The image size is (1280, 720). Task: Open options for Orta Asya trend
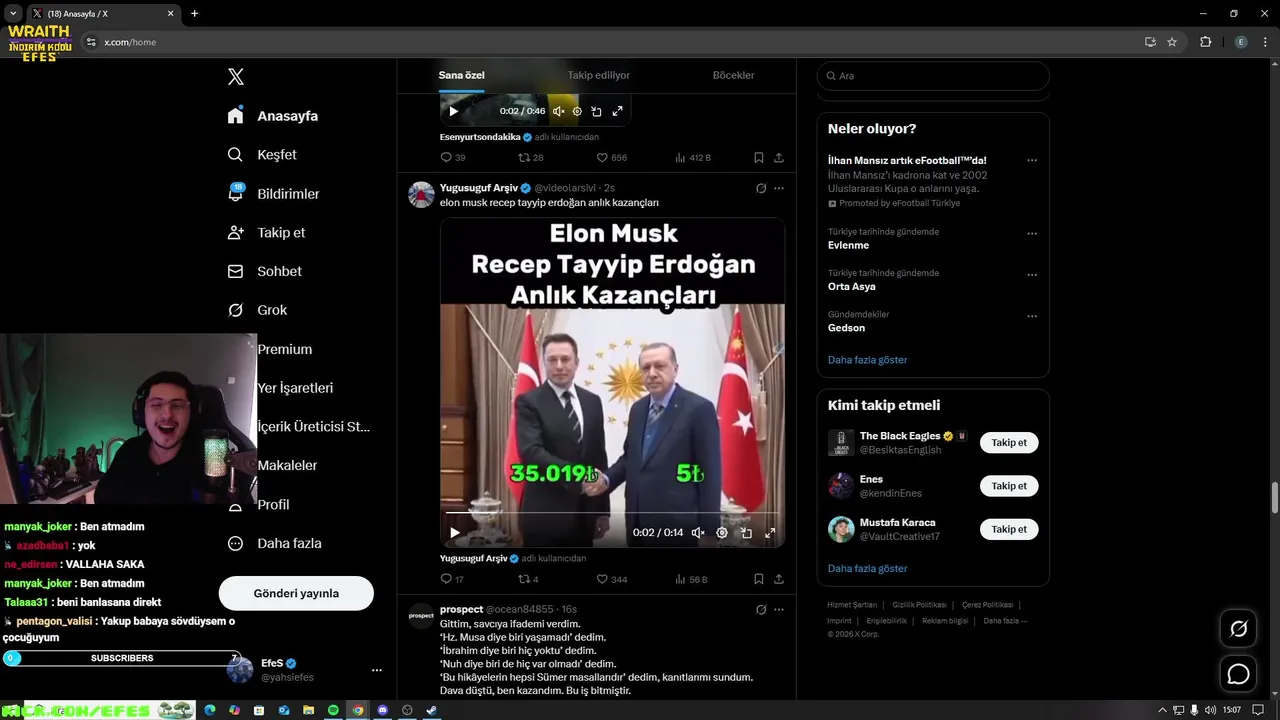coord(1032,275)
